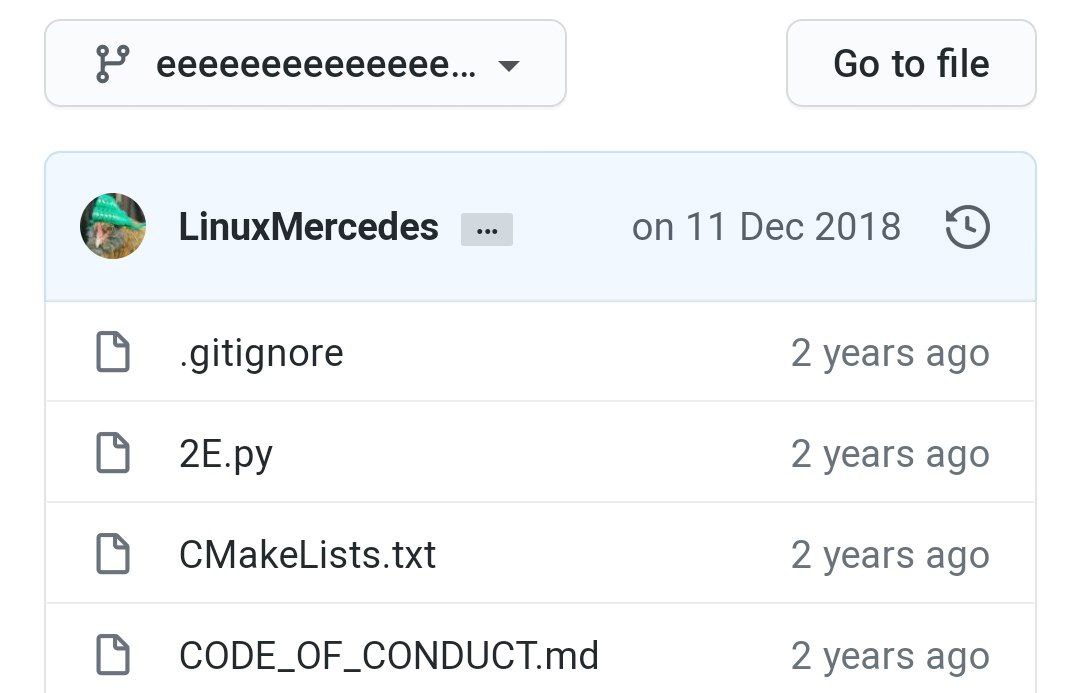This screenshot has height=693, width=1080.
Task: Open the CMakeLists.txt file
Action: (307, 555)
